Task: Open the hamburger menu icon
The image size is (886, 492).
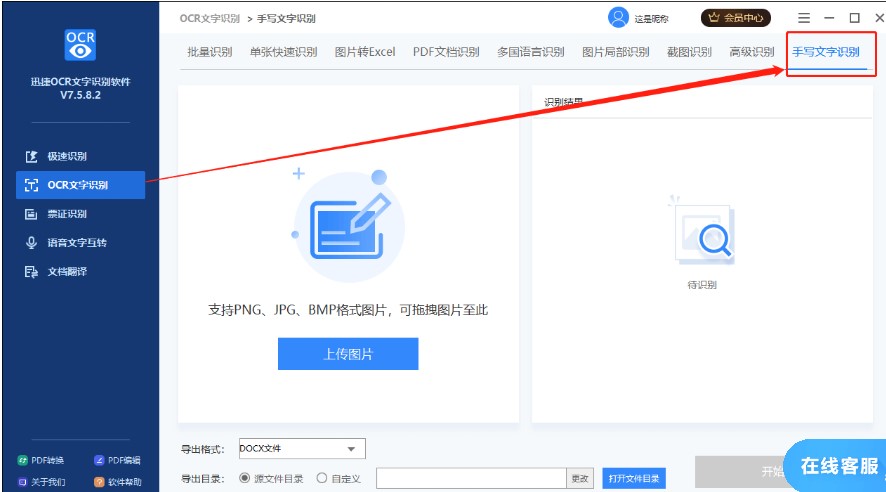Action: click(804, 18)
